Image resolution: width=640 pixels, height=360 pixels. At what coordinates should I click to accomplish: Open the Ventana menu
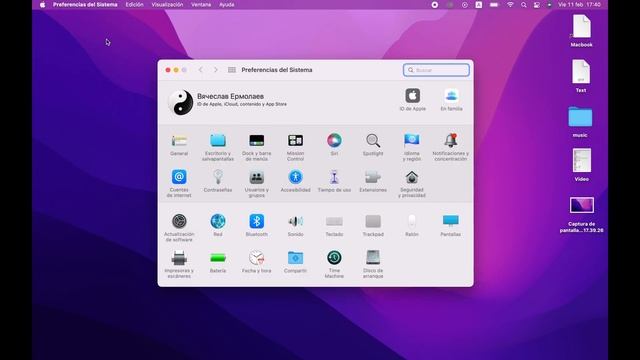coord(201,4)
